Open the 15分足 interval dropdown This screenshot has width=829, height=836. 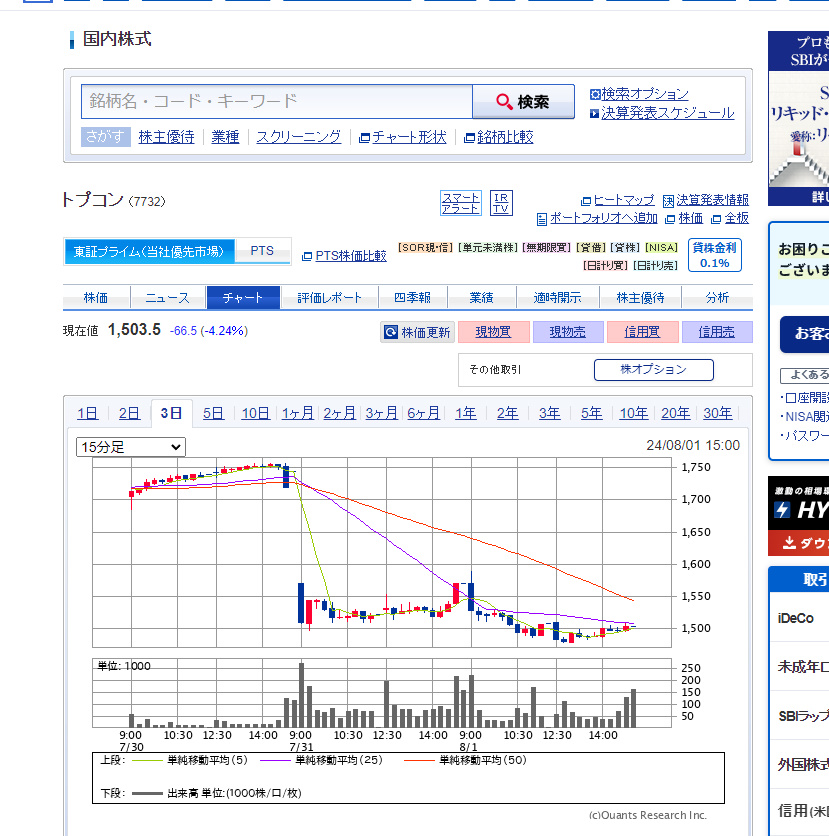pyautogui.click(x=131, y=447)
